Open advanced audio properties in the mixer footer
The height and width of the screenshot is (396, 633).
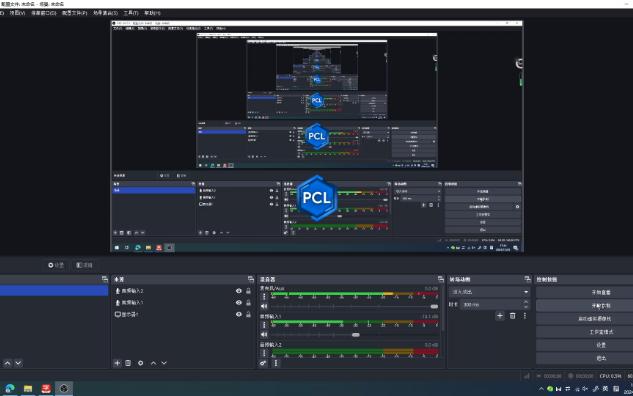click(263, 363)
